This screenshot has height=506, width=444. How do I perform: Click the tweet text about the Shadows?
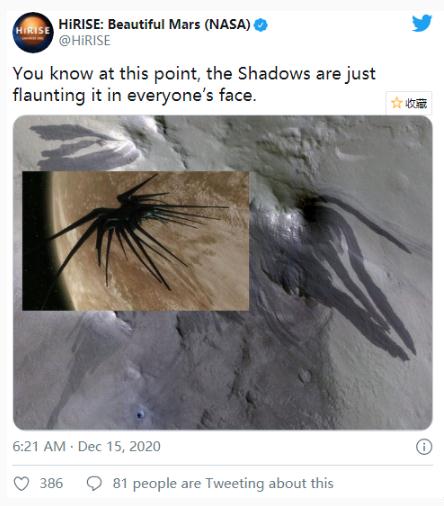tap(194, 84)
